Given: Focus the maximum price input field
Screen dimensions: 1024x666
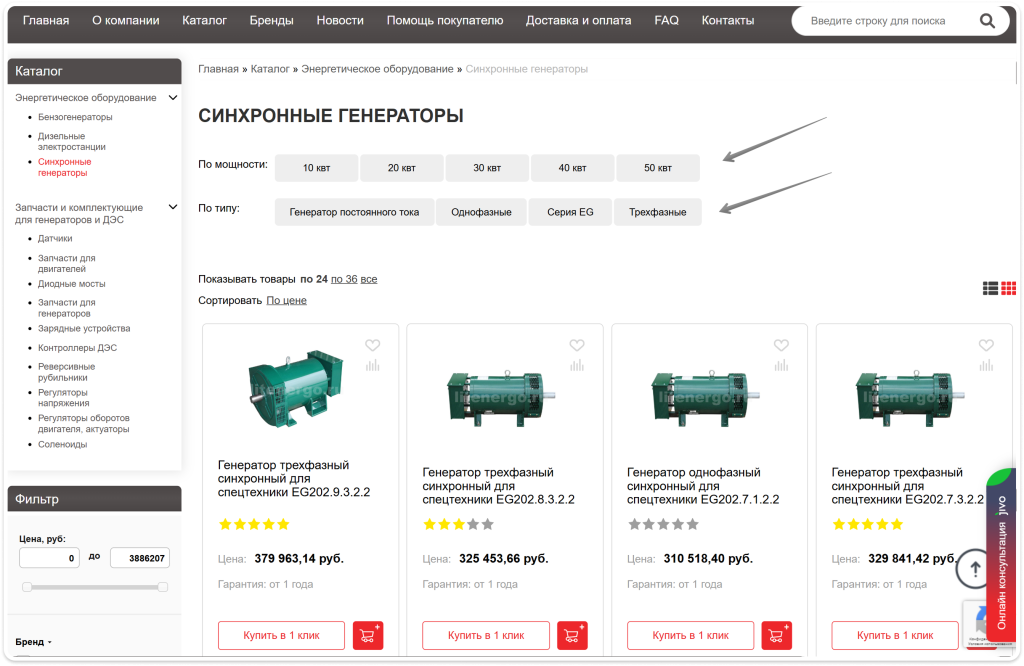Looking at the screenshot, I should (140, 558).
